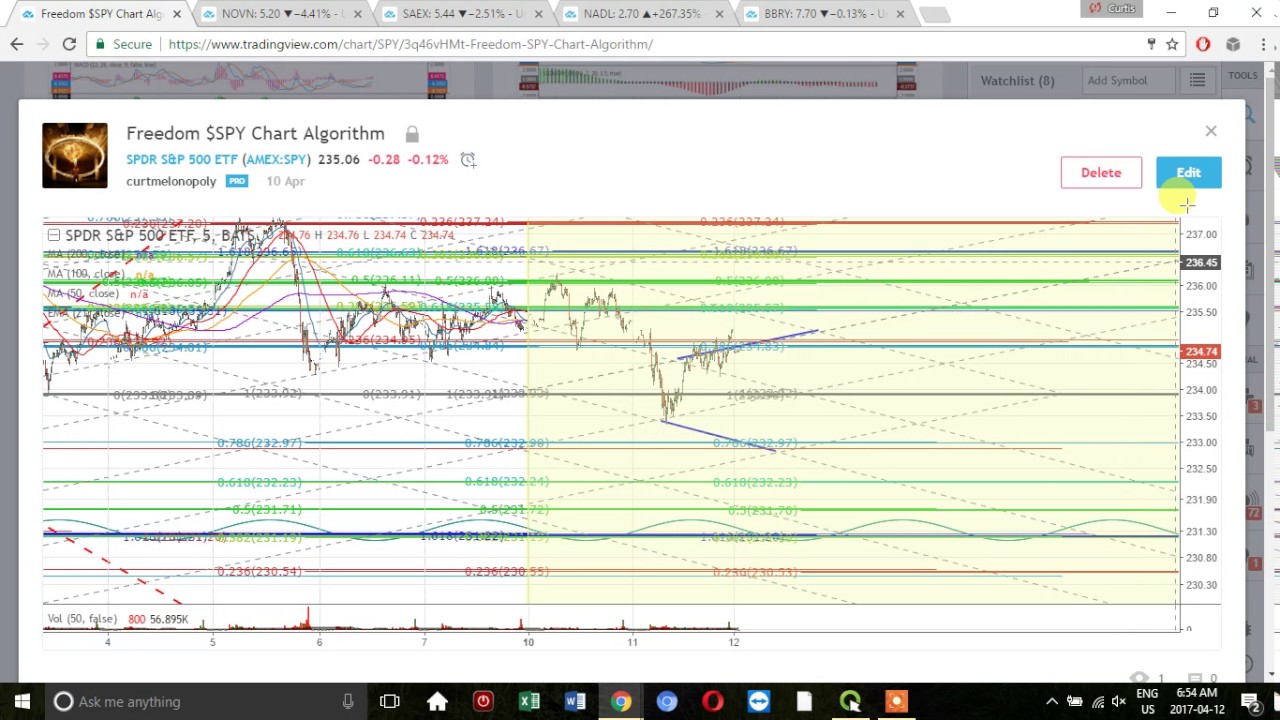Close the NOVN browser tab
The image size is (1280, 720).
[x=358, y=14]
